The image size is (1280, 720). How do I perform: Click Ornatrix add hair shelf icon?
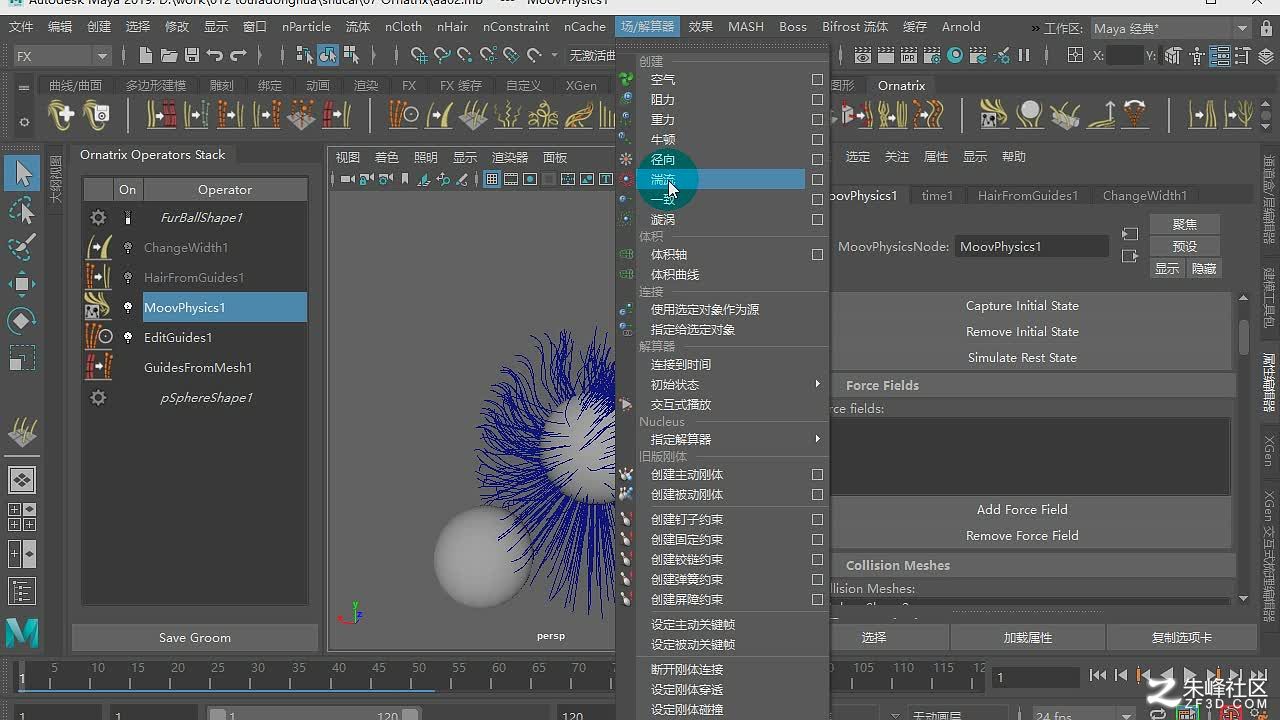coord(62,115)
